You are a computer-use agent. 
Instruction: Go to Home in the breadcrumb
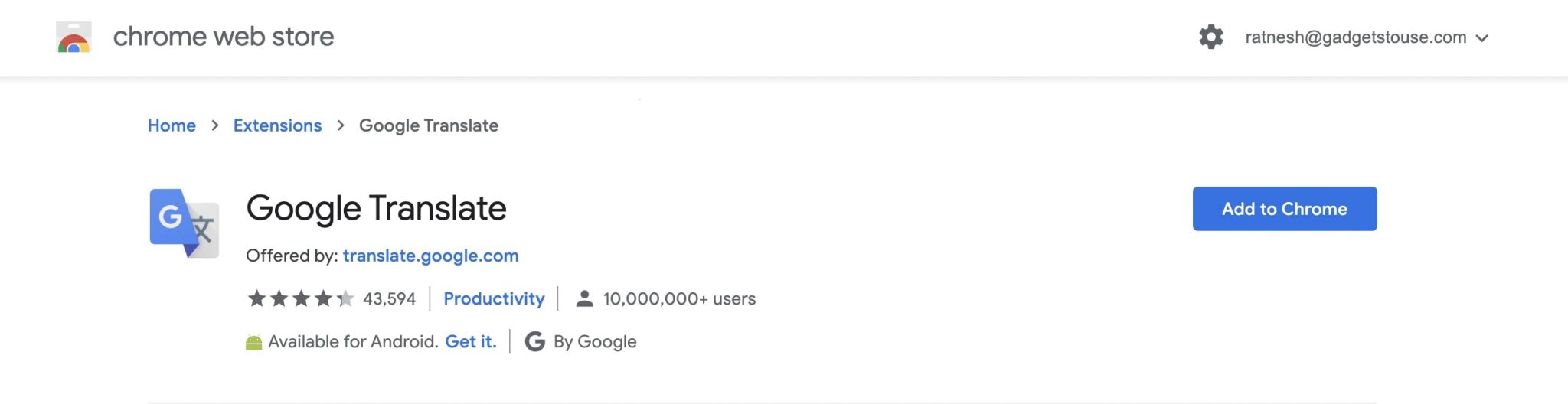pyautogui.click(x=171, y=125)
